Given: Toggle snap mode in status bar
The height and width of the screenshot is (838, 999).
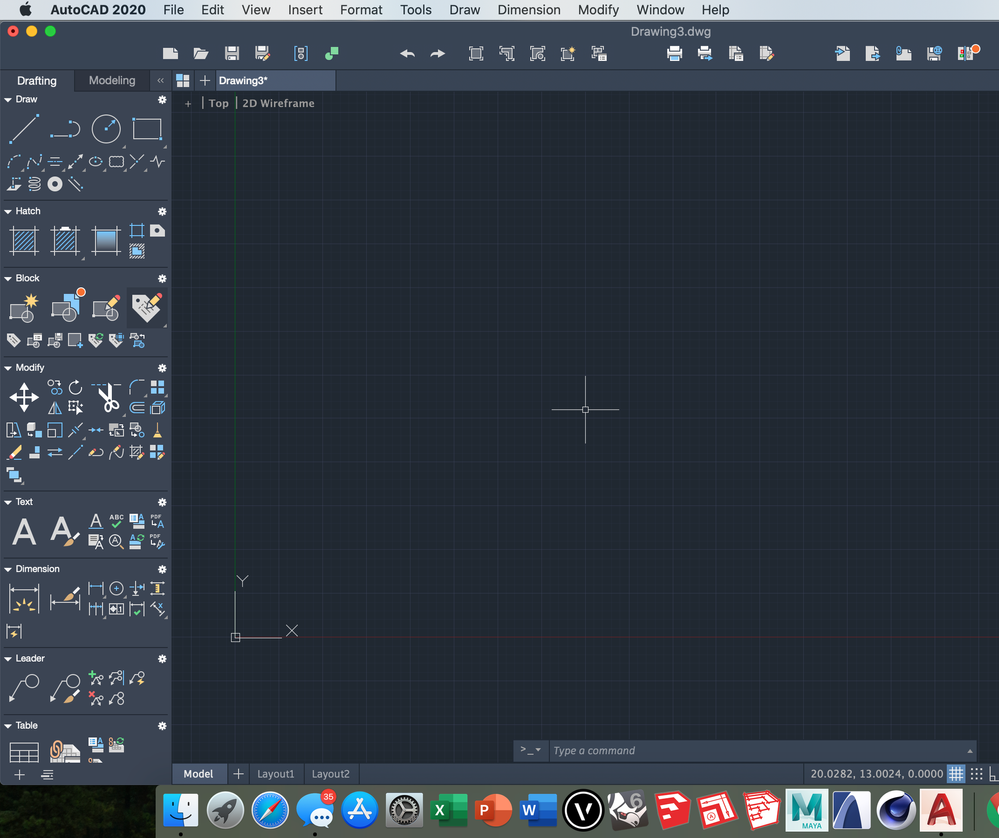Looking at the screenshot, I should click(976, 774).
